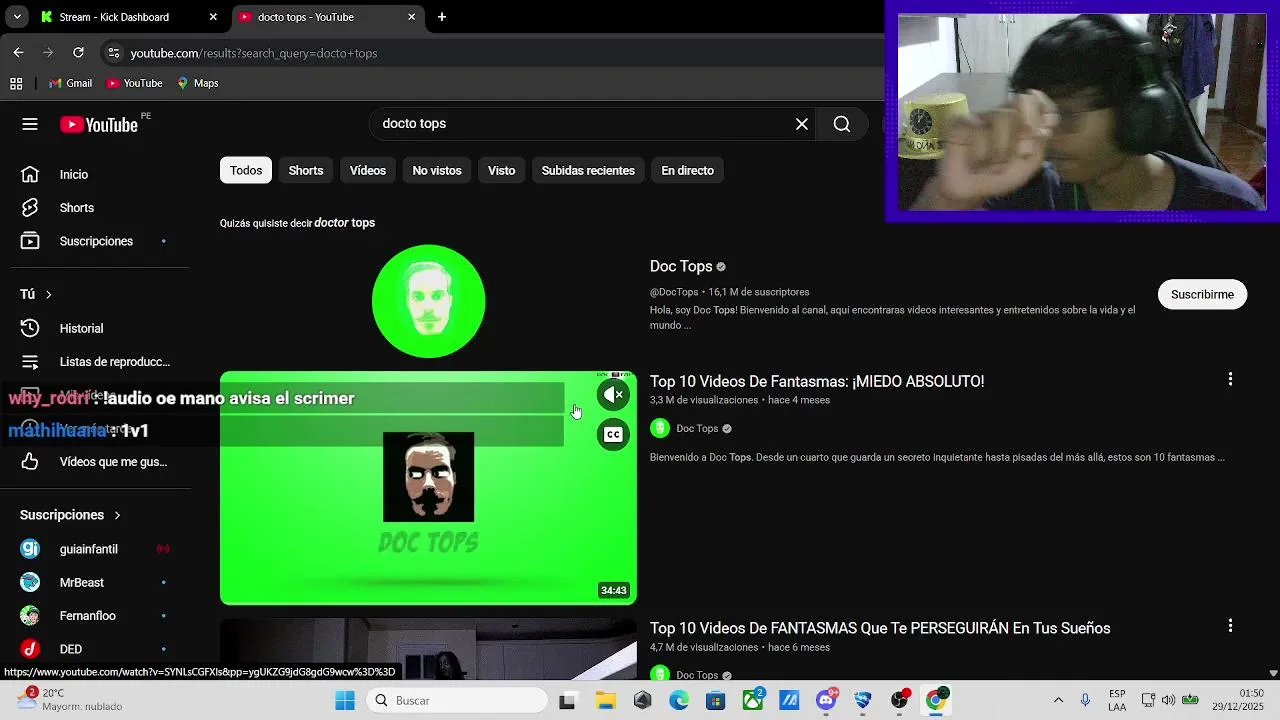Click the microphone tray icon
The width and height of the screenshot is (1280, 720).
(1085, 700)
